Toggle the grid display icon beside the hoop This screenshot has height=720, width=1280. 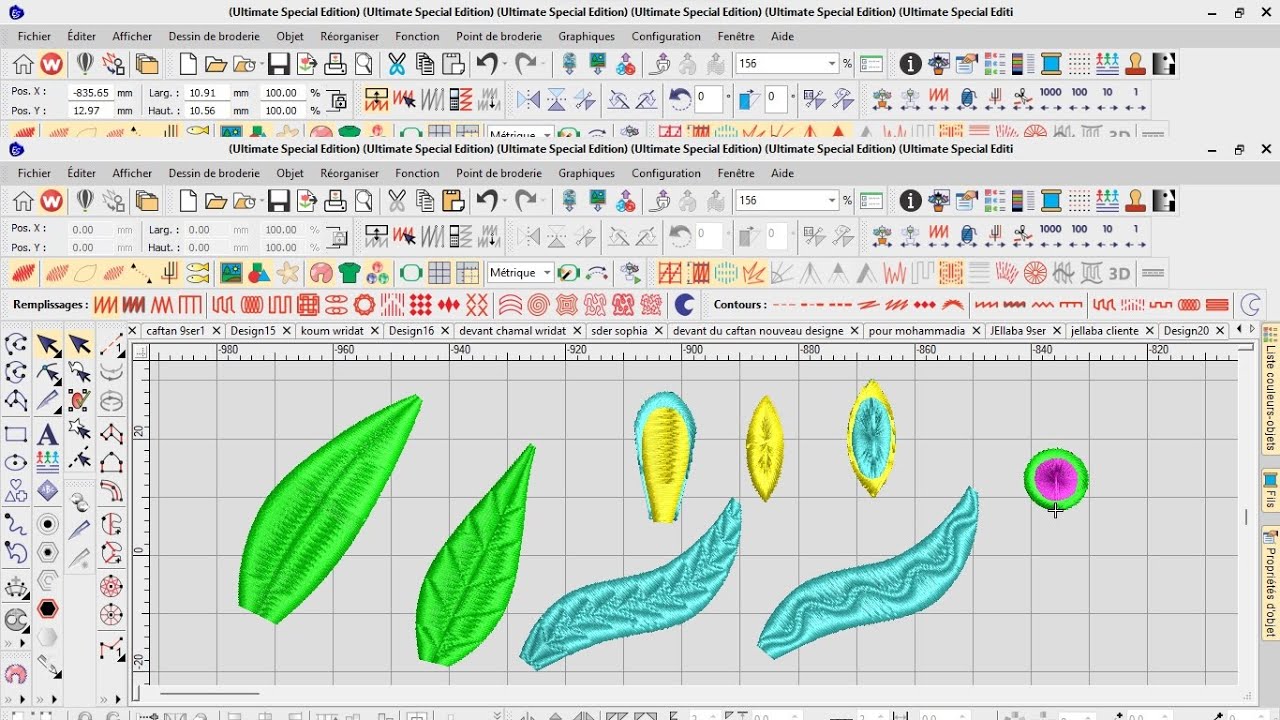(x=439, y=273)
